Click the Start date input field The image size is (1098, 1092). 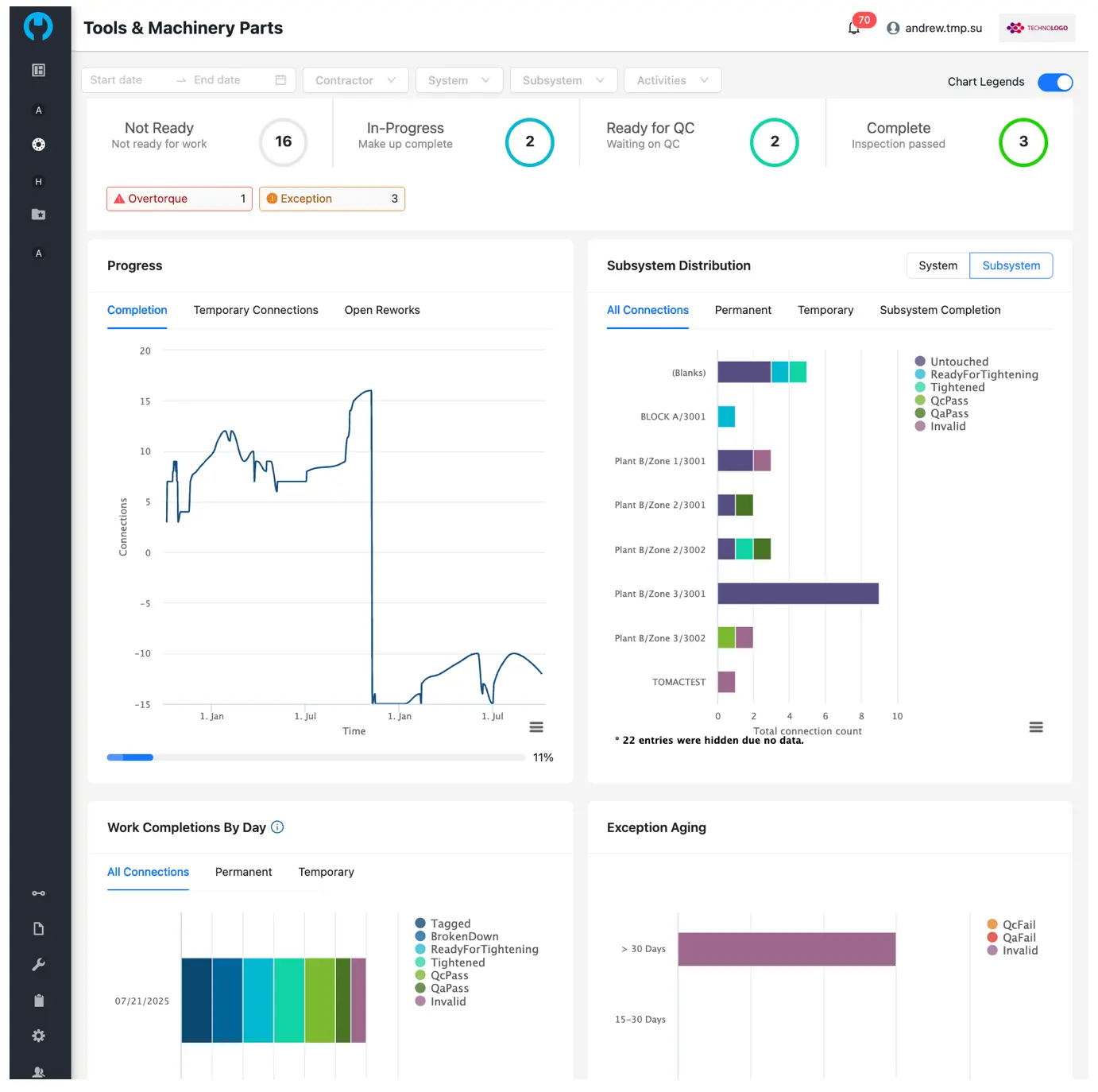click(x=127, y=80)
